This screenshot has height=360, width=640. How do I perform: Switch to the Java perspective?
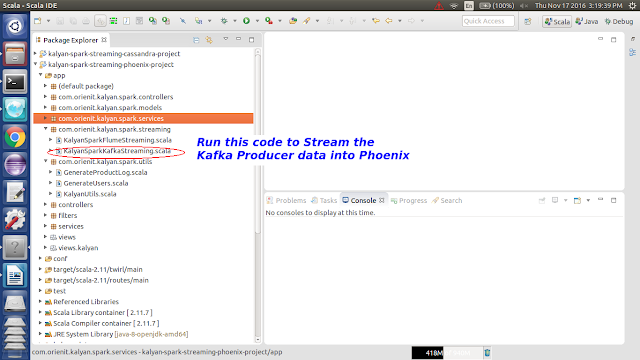[x=587, y=21]
